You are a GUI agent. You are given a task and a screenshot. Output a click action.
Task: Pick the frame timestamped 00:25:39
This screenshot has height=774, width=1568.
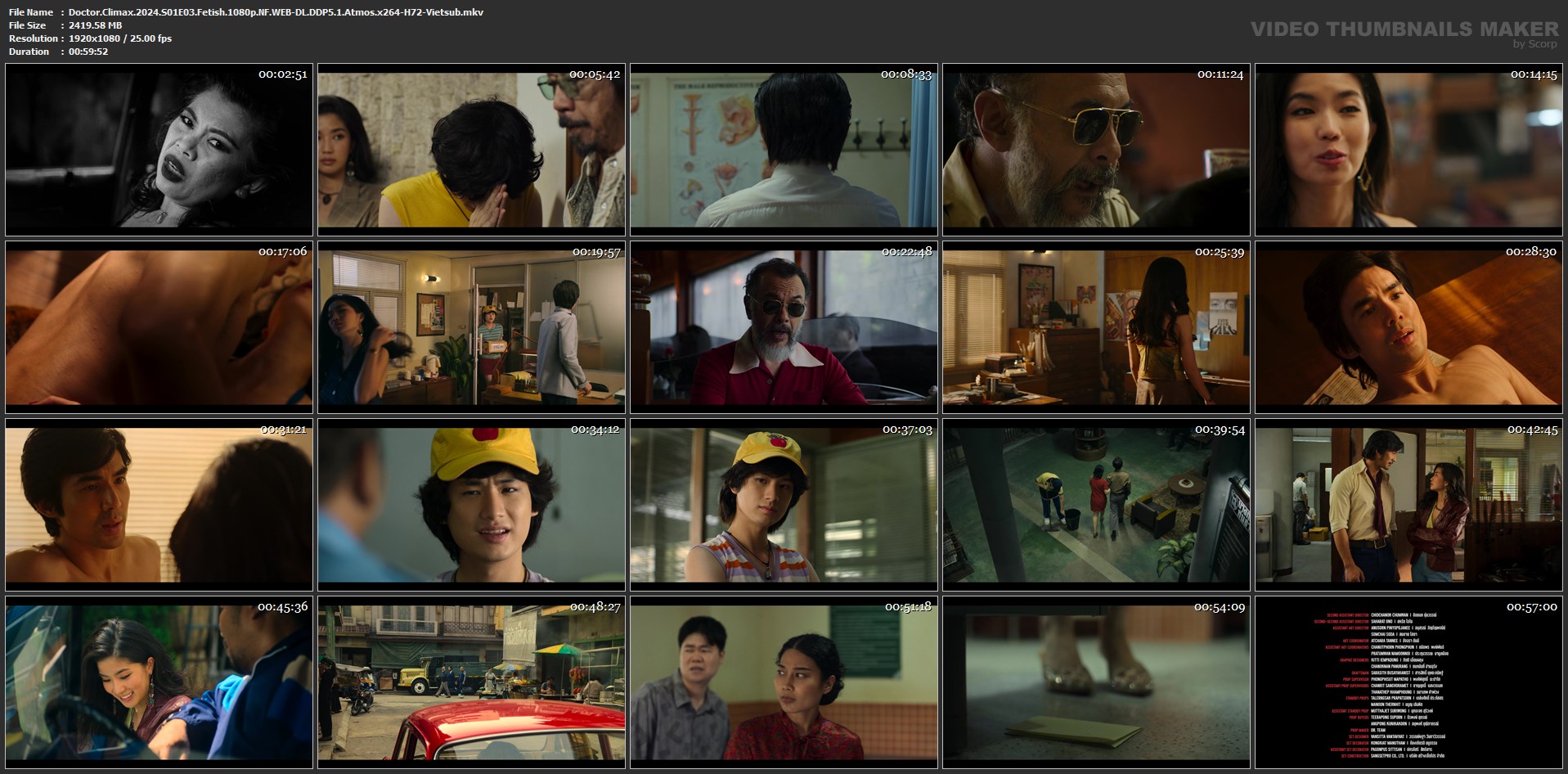pos(1096,327)
